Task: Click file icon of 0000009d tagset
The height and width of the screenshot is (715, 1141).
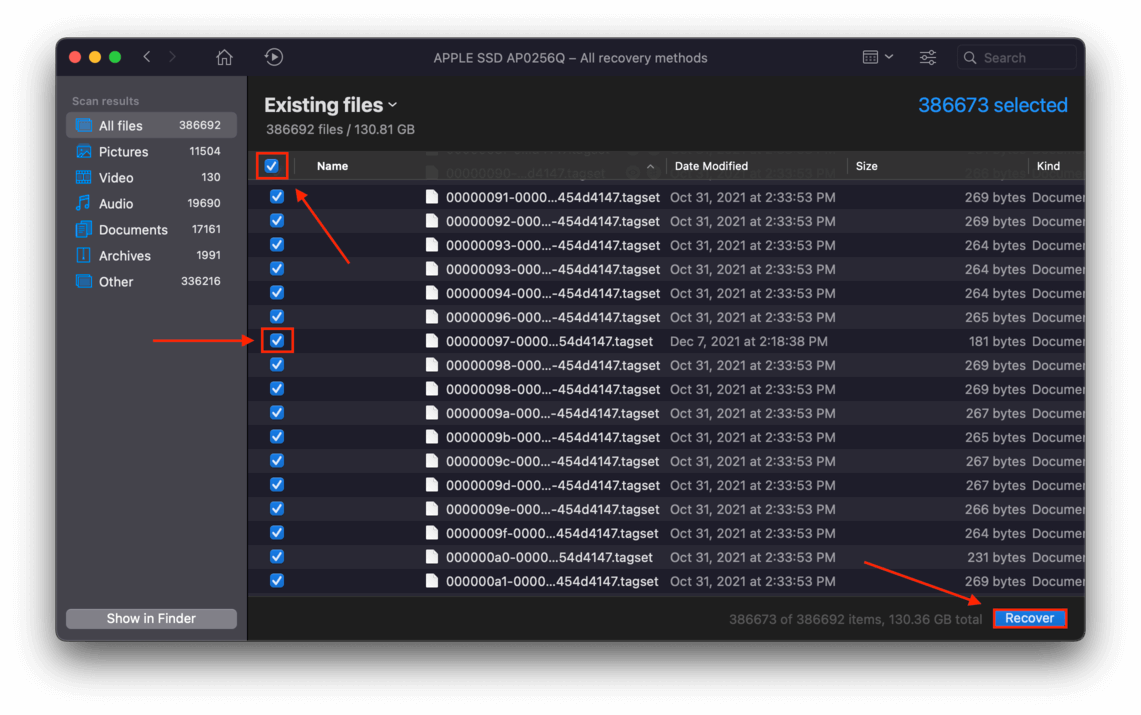Action: tap(432, 484)
